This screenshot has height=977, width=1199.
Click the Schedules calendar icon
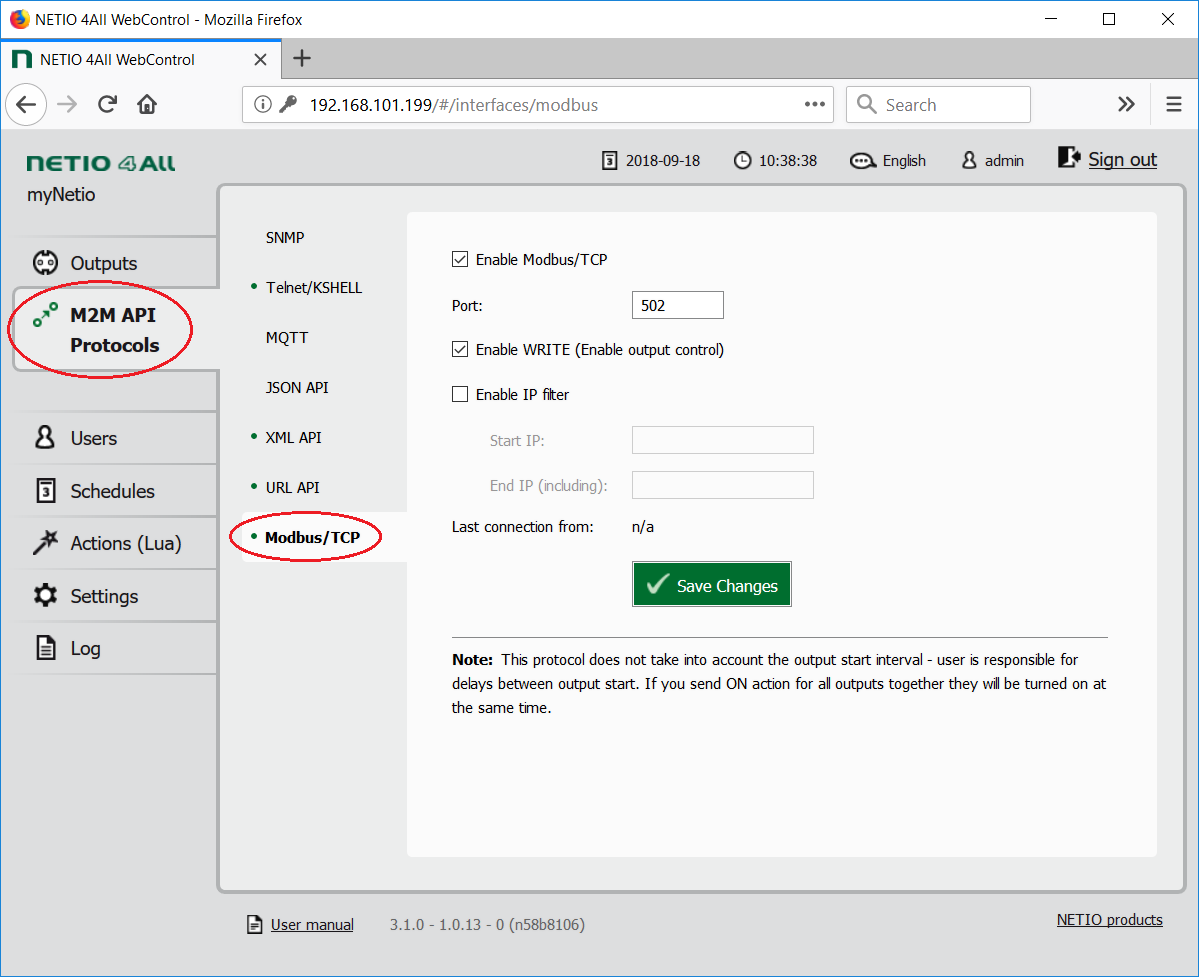tap(46, 490)
